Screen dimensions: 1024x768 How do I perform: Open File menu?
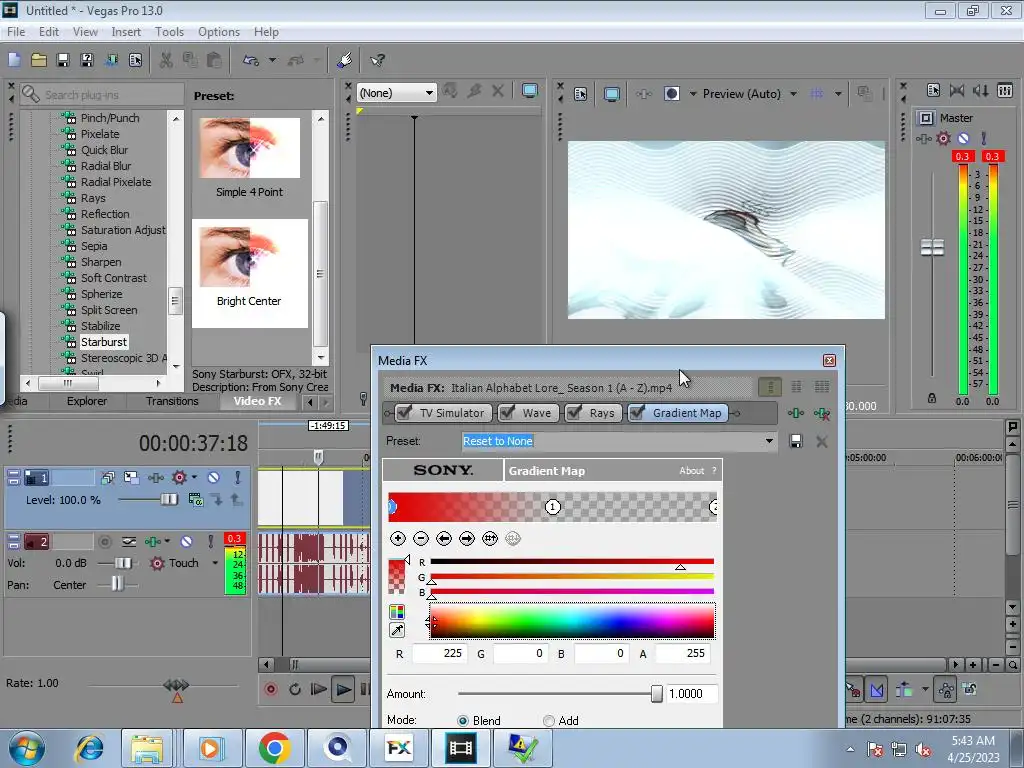16,31
